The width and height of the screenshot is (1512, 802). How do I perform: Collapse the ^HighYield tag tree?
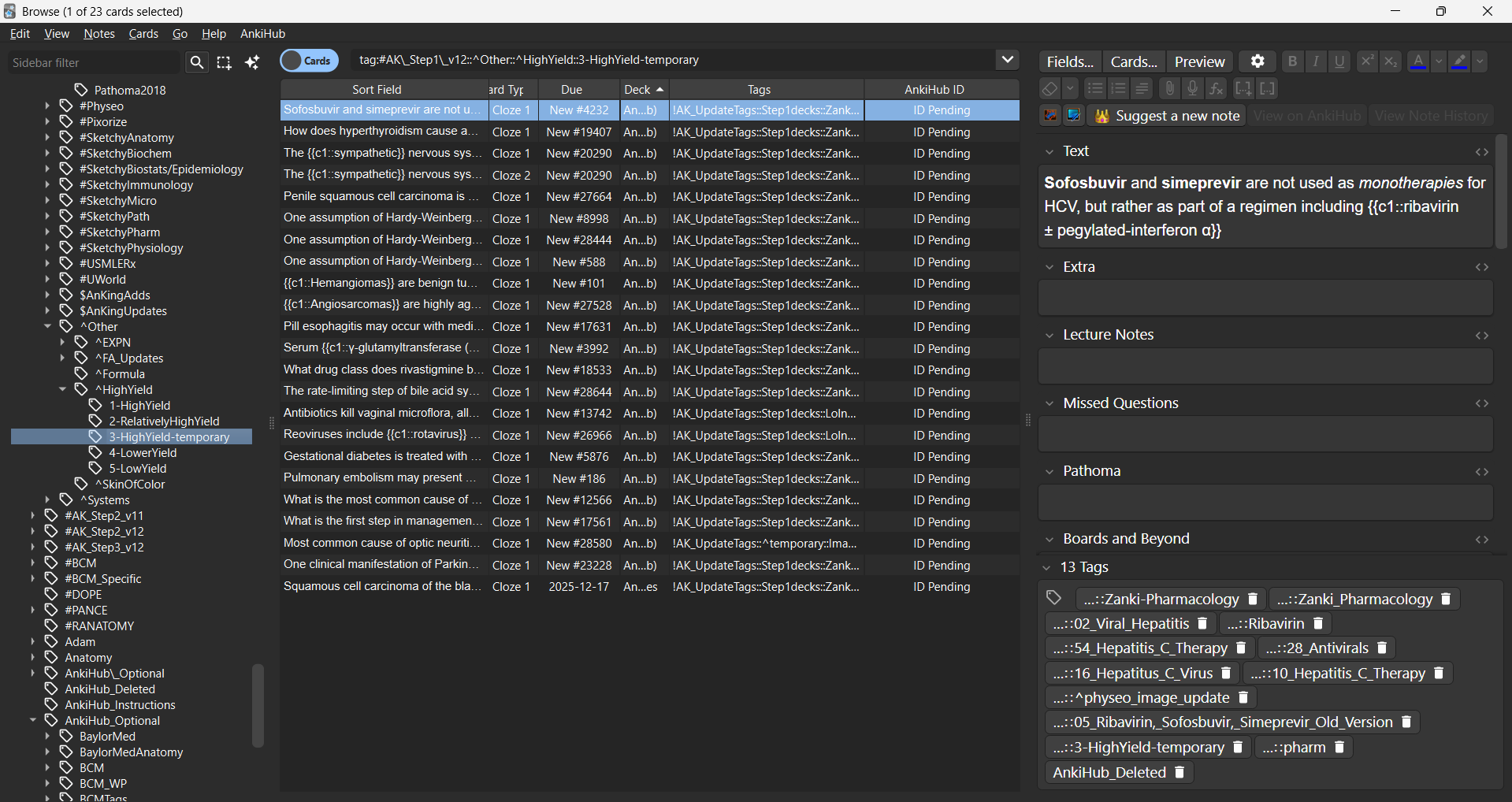point(63,389)
